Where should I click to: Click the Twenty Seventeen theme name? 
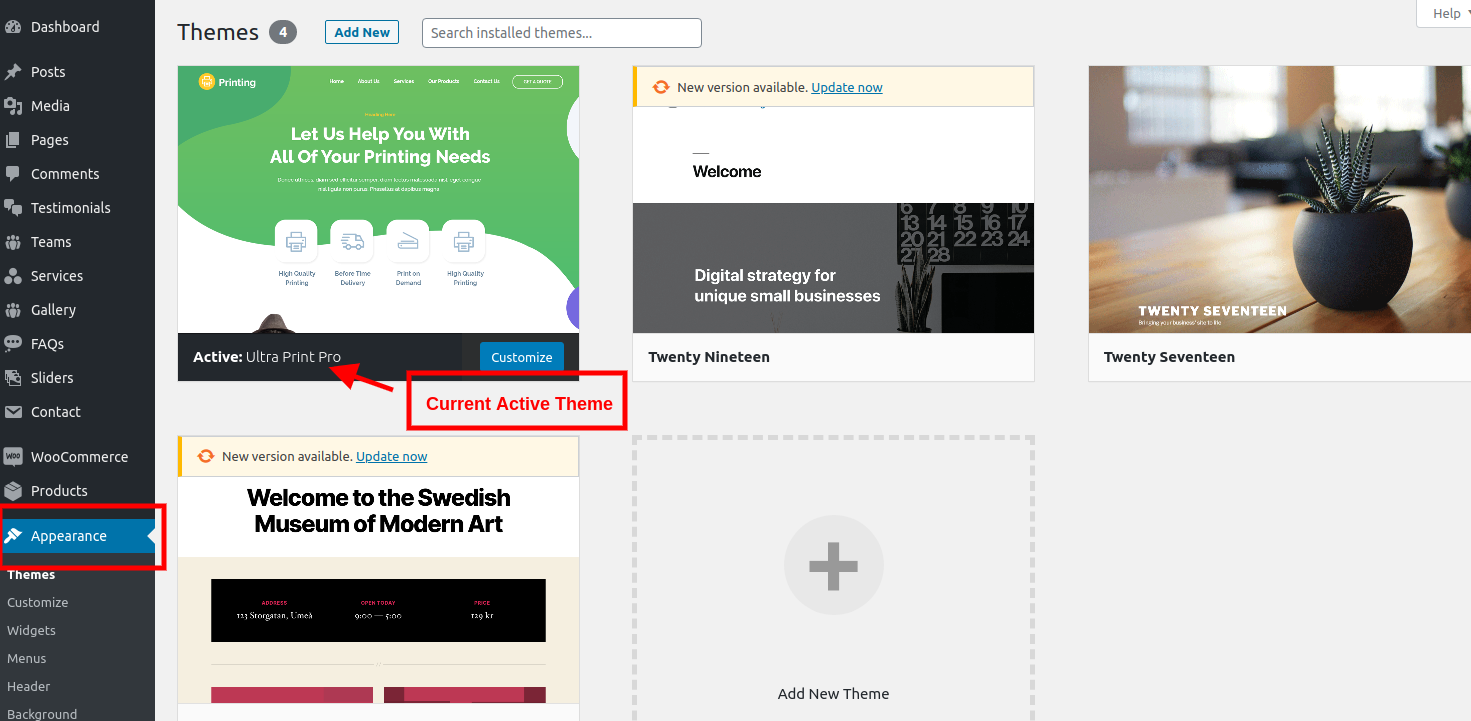pos(1169,357)
